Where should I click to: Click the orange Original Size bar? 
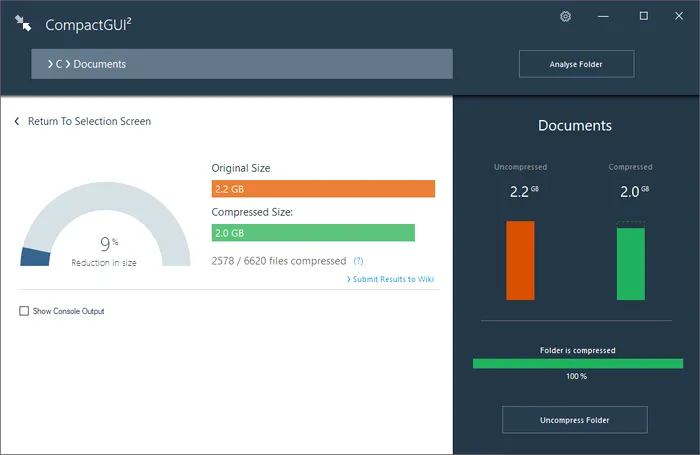[323, 189]
